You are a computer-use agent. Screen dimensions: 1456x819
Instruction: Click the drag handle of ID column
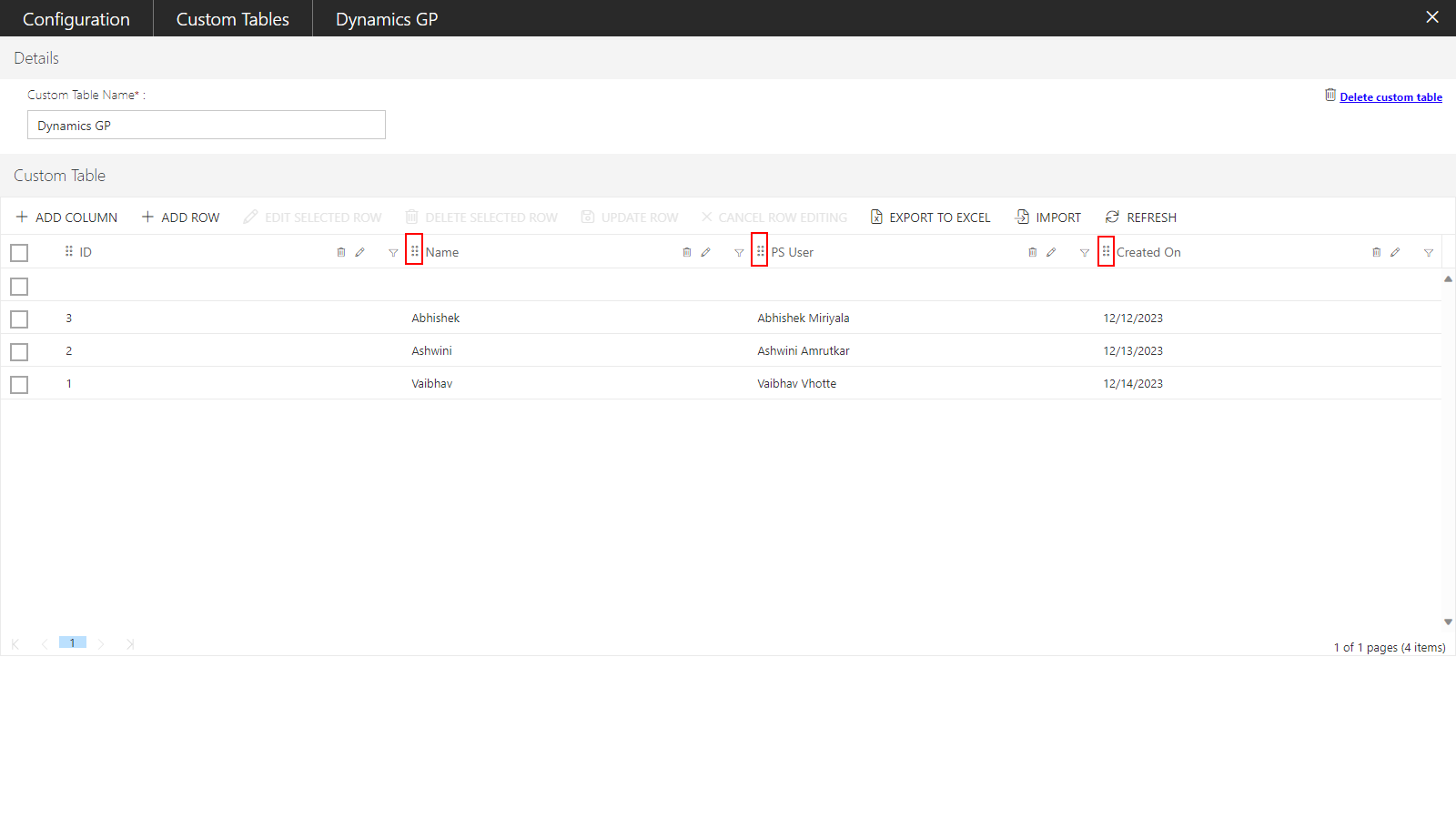(69, 251)
